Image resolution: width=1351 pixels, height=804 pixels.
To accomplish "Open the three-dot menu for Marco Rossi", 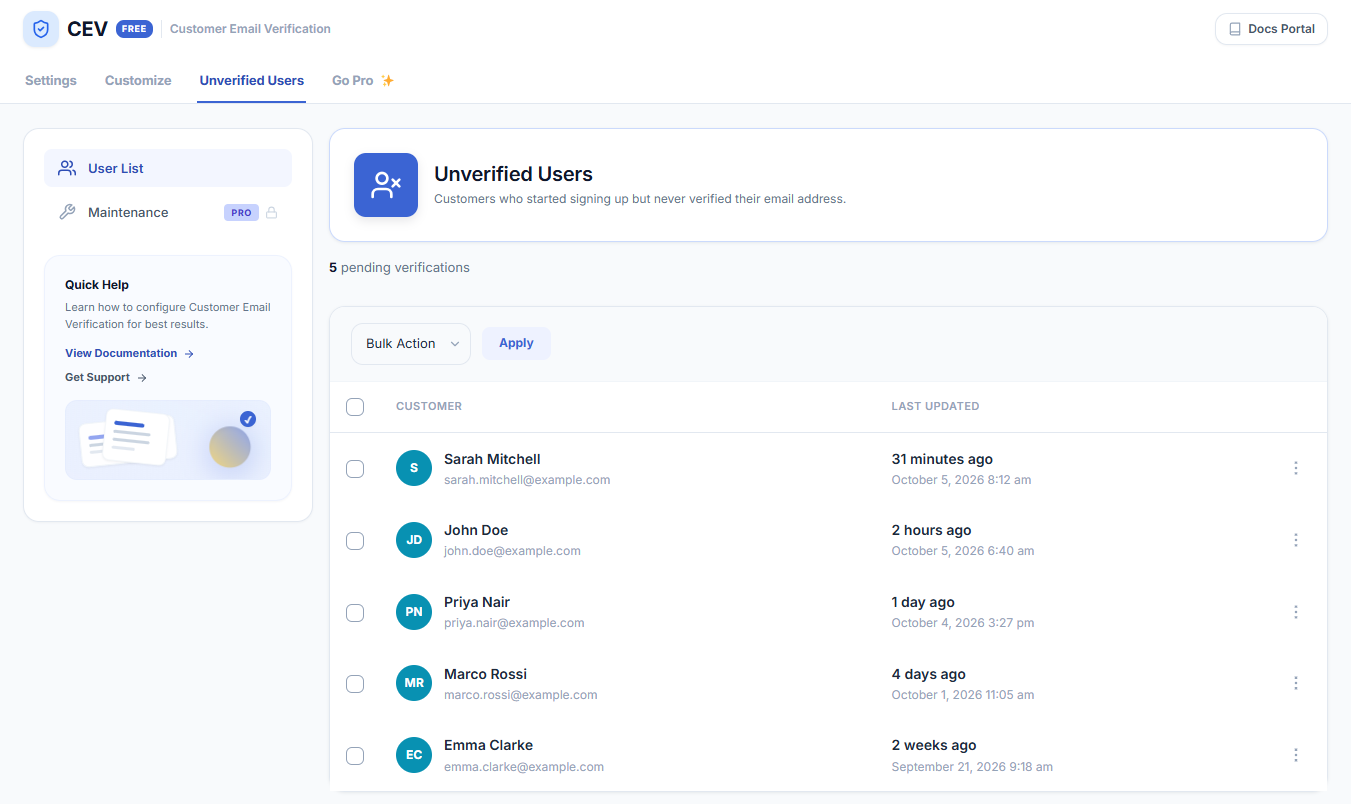I will (1296, 683).
